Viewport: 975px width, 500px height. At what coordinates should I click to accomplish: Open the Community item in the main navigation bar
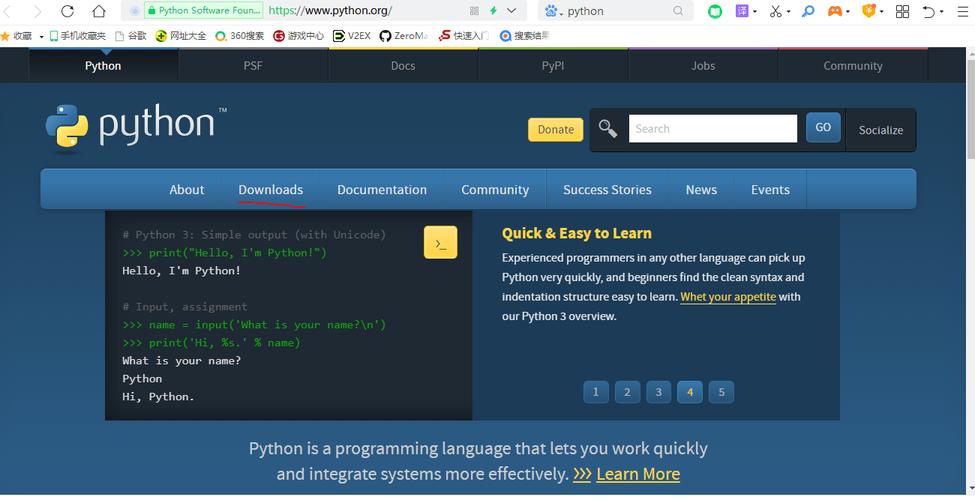(495, 190)
